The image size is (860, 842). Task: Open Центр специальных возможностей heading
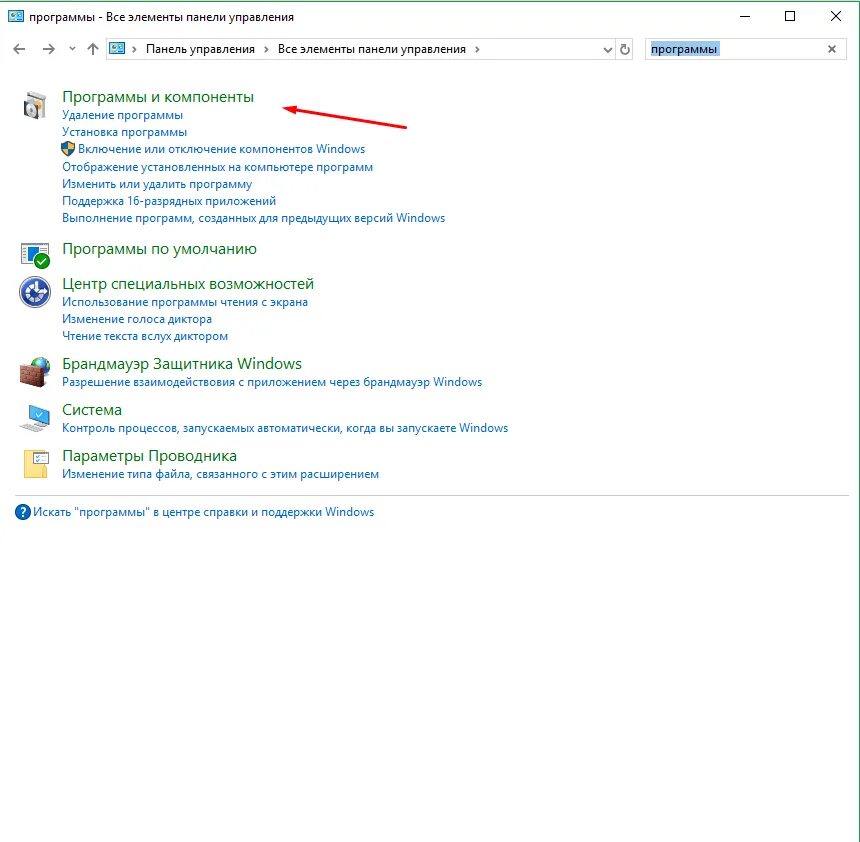point(188,284)
